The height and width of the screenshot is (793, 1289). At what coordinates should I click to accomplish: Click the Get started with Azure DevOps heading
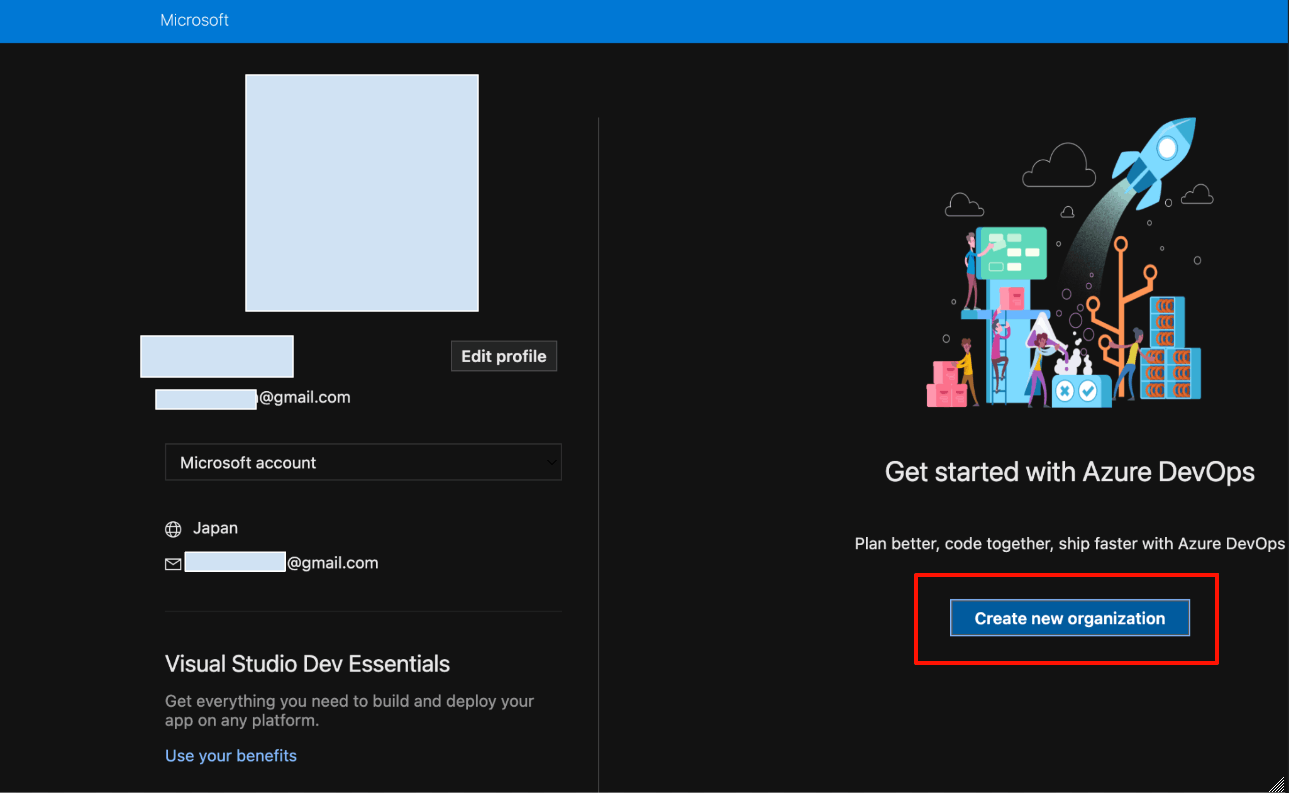tap(1070, 472)
